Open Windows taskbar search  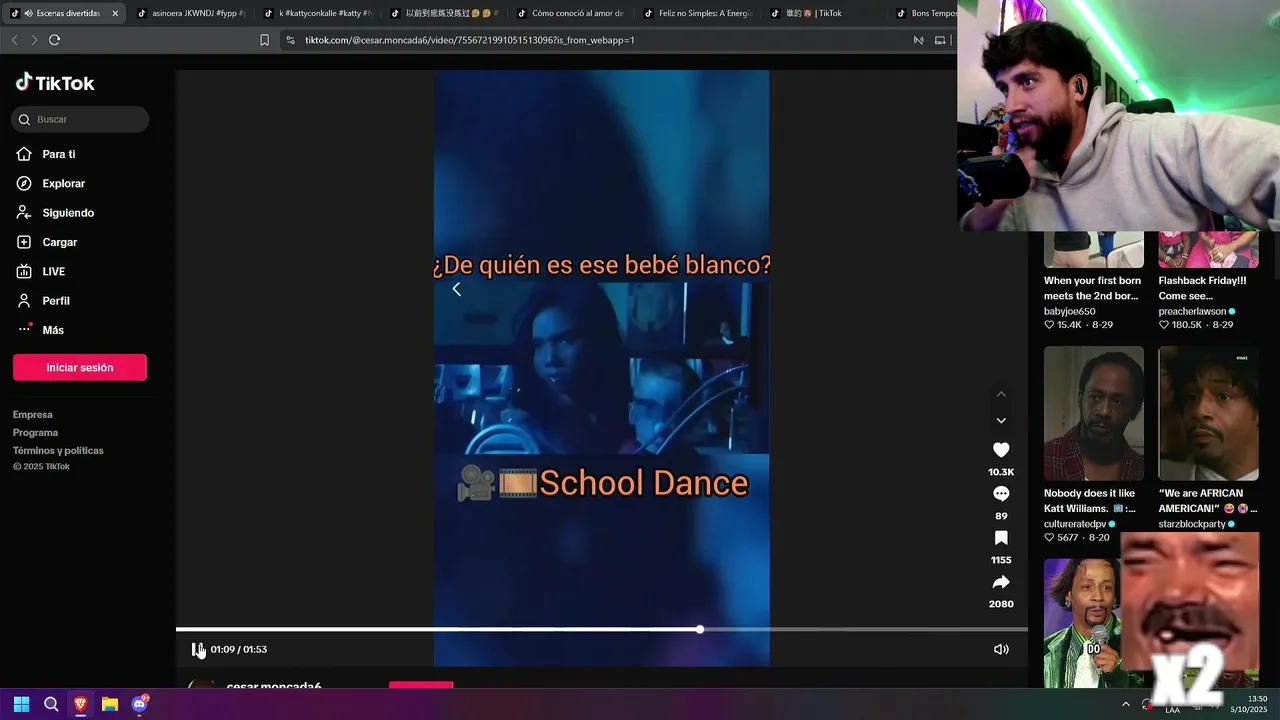(51, 704)
